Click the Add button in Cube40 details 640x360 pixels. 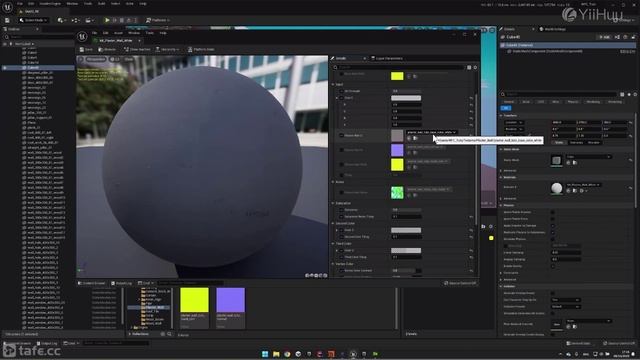point(604,37)
